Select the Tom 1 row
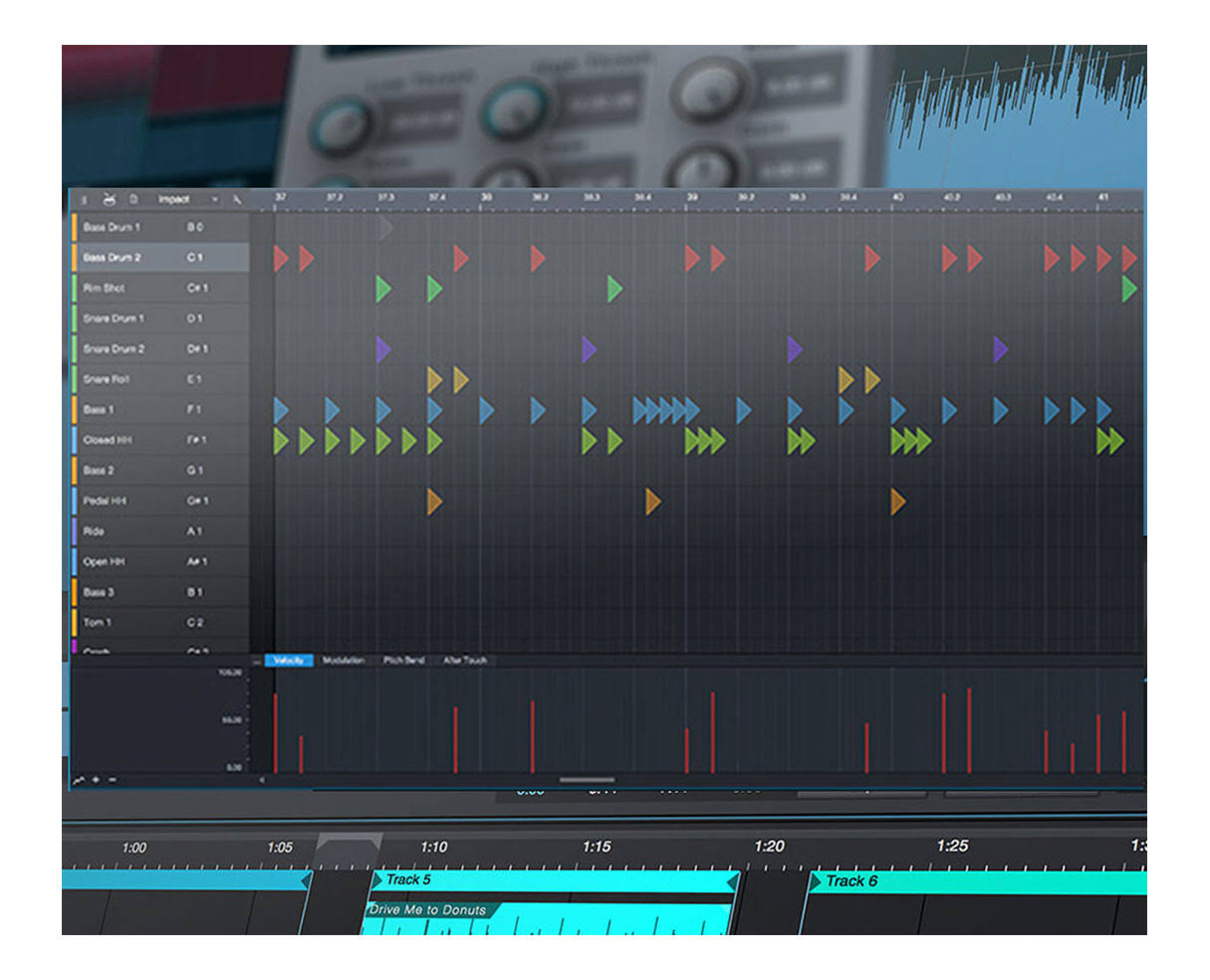The image size is (1210, 980). [159, 622]
